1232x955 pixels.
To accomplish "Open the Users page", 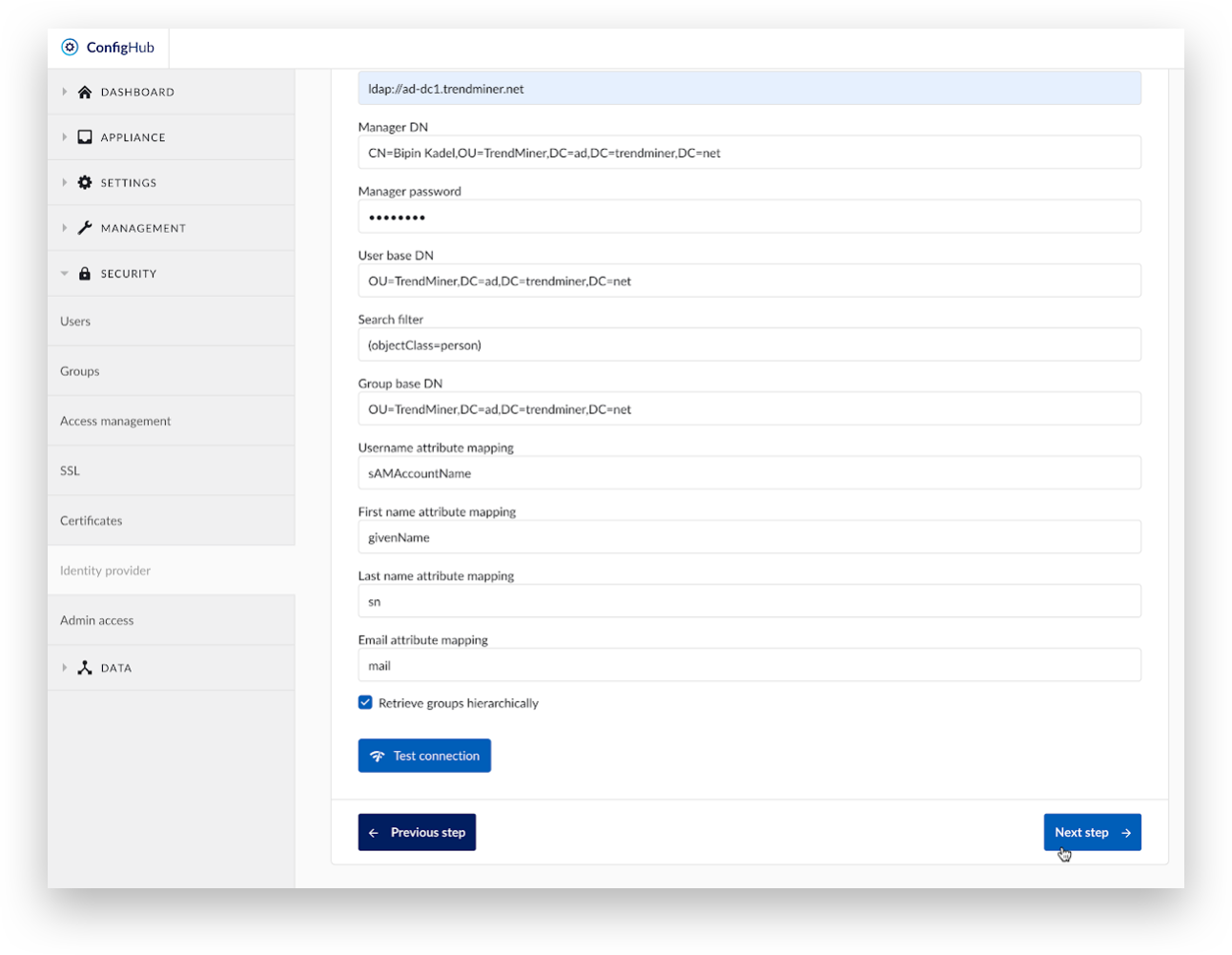I will coord(171,322).
